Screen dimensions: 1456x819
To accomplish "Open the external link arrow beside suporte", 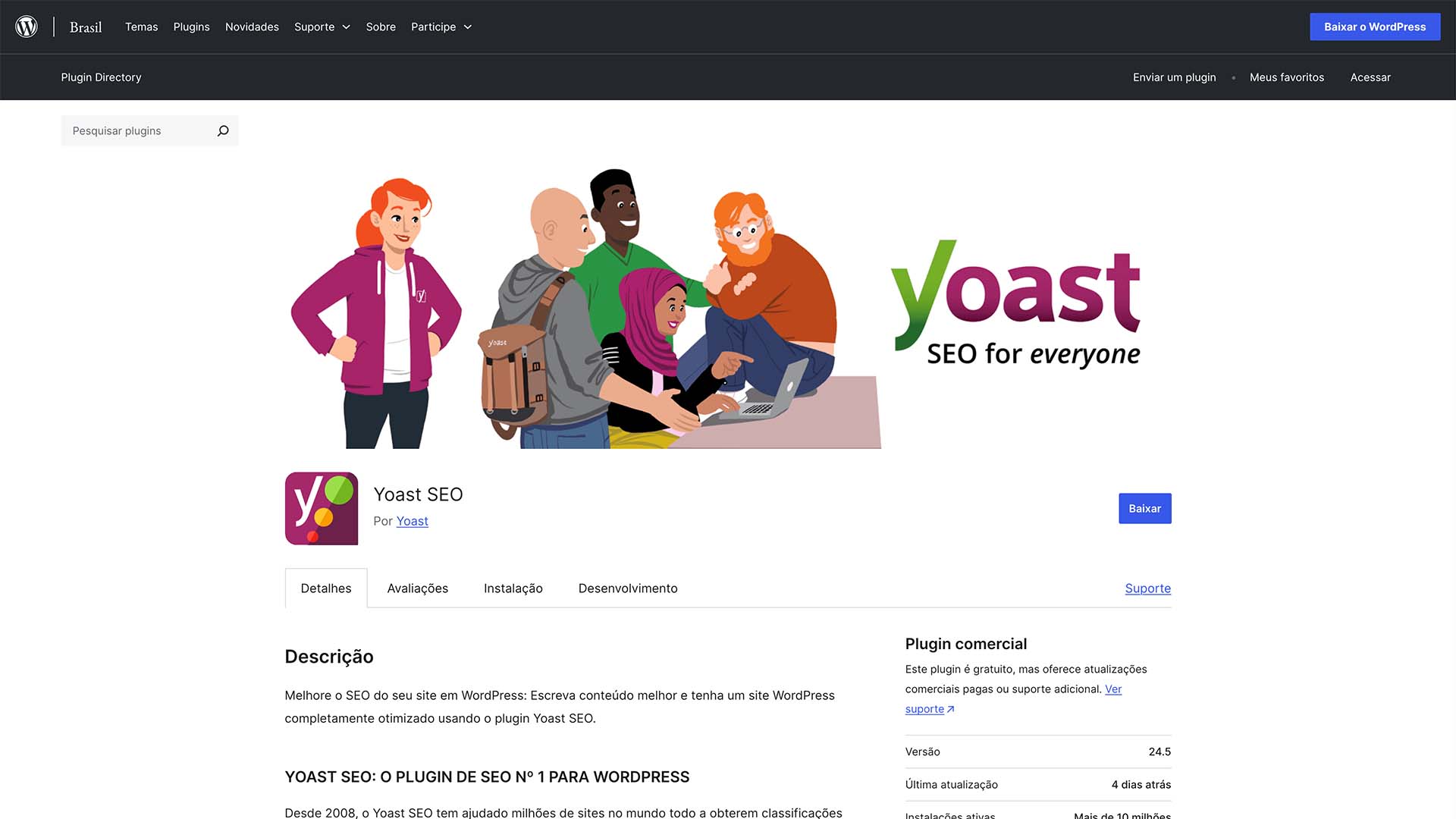I will tap(951, 709).
